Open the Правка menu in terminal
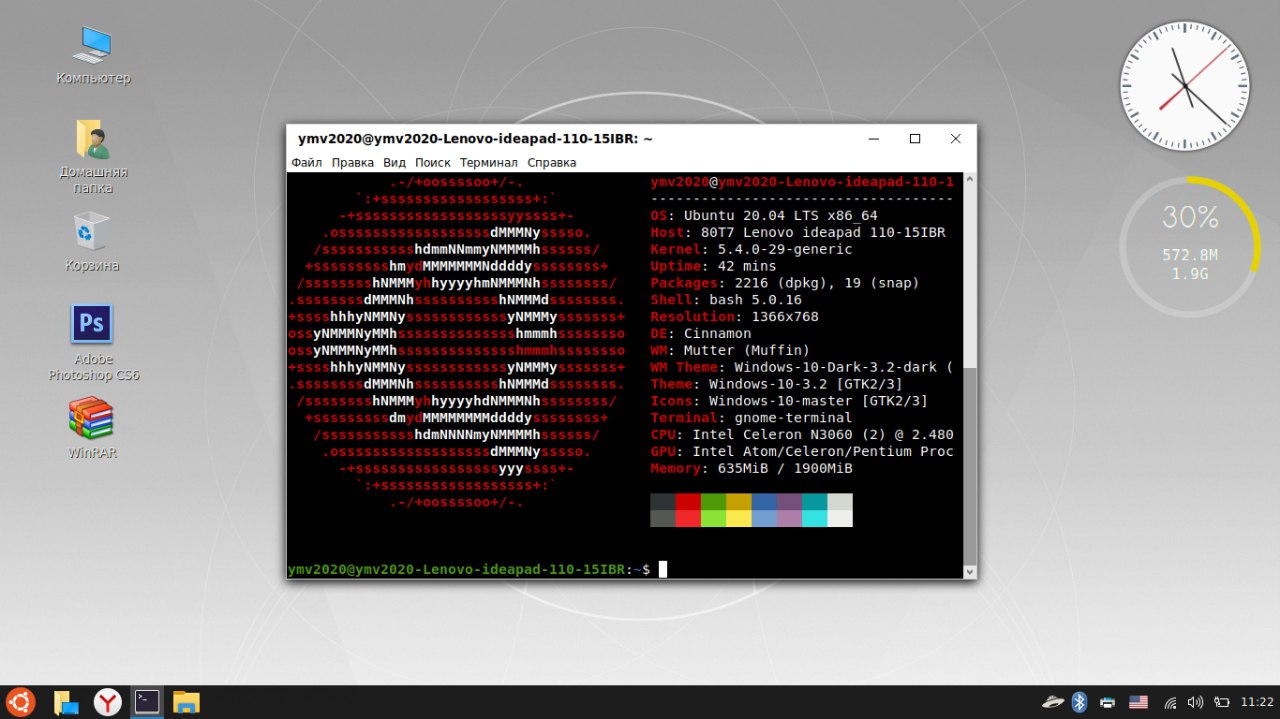Screen dimensions: 1280x719 (353, 162)
